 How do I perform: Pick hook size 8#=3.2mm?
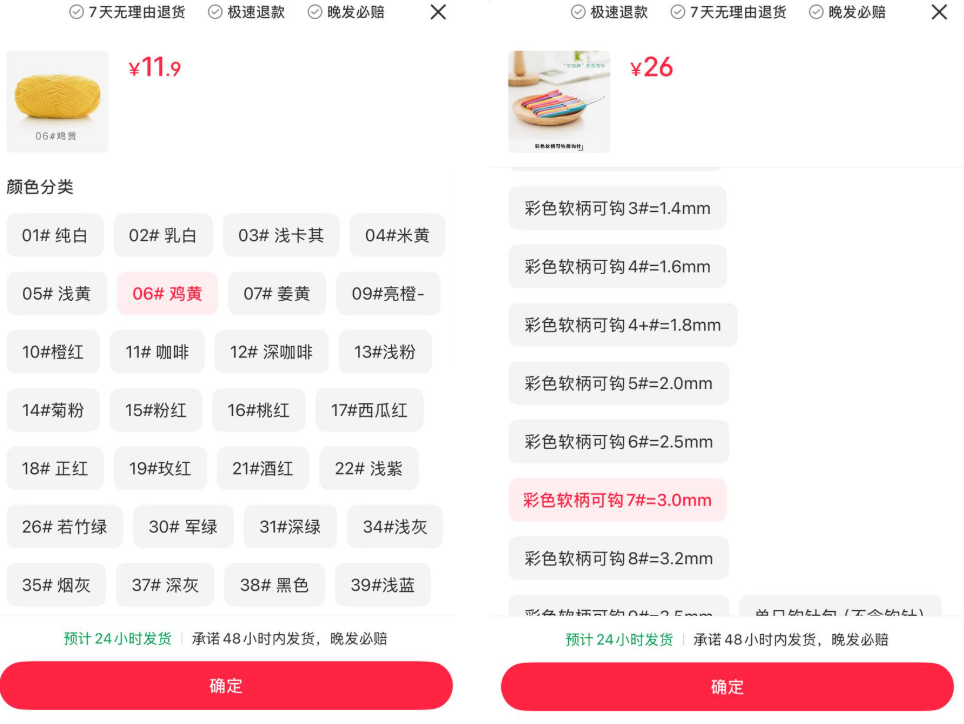[618, 559]
